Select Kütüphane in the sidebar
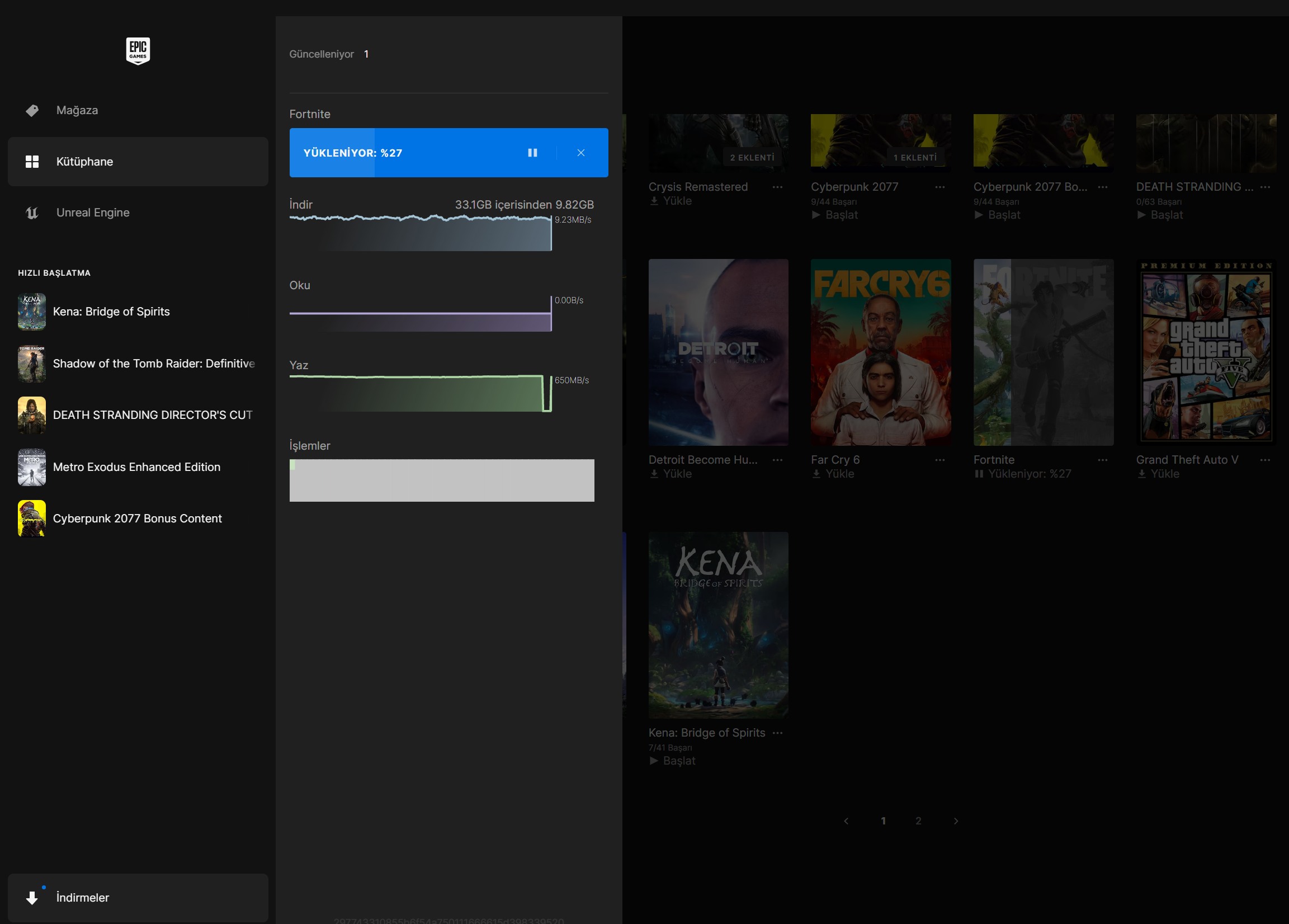Image resolution: width=1289 pixels, height=924 pixels. [138, 162]
